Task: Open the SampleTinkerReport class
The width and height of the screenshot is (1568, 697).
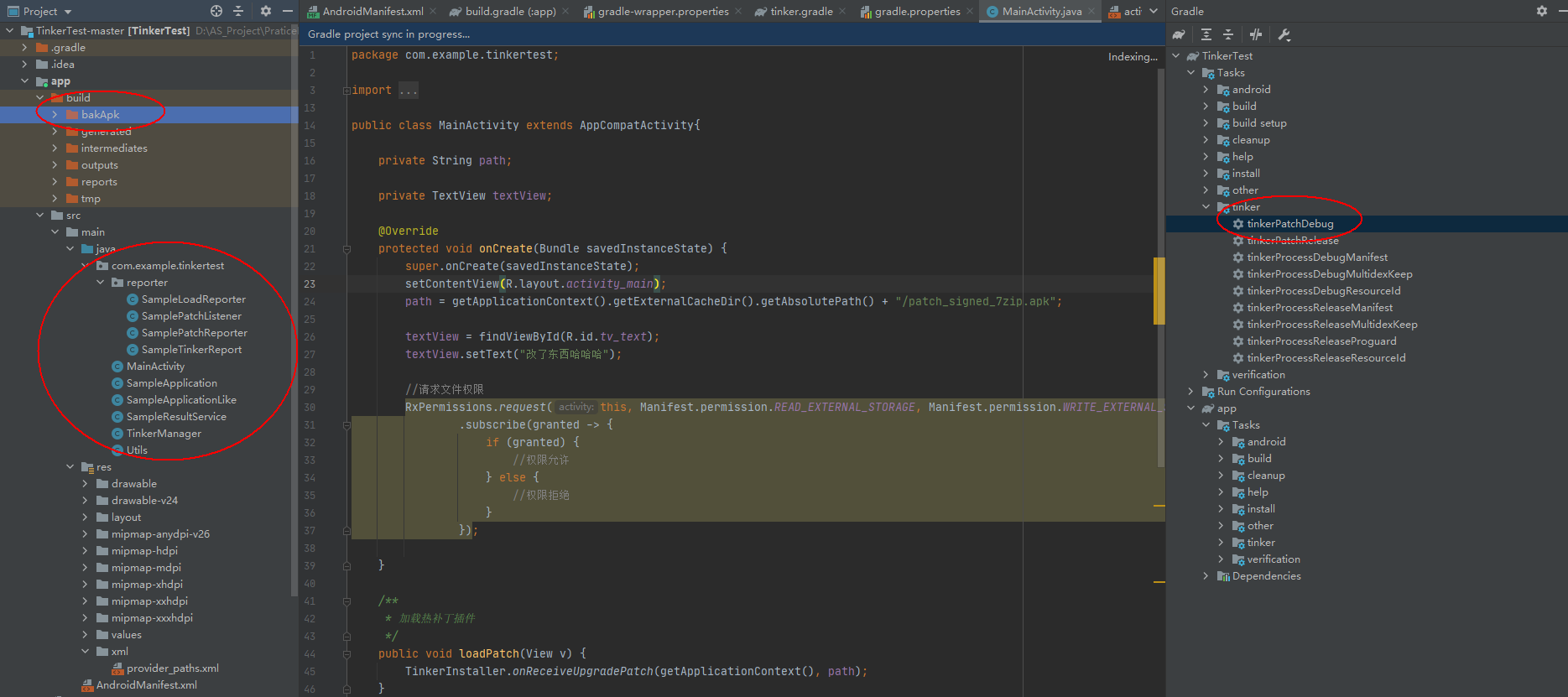Action: pos(191,350)
